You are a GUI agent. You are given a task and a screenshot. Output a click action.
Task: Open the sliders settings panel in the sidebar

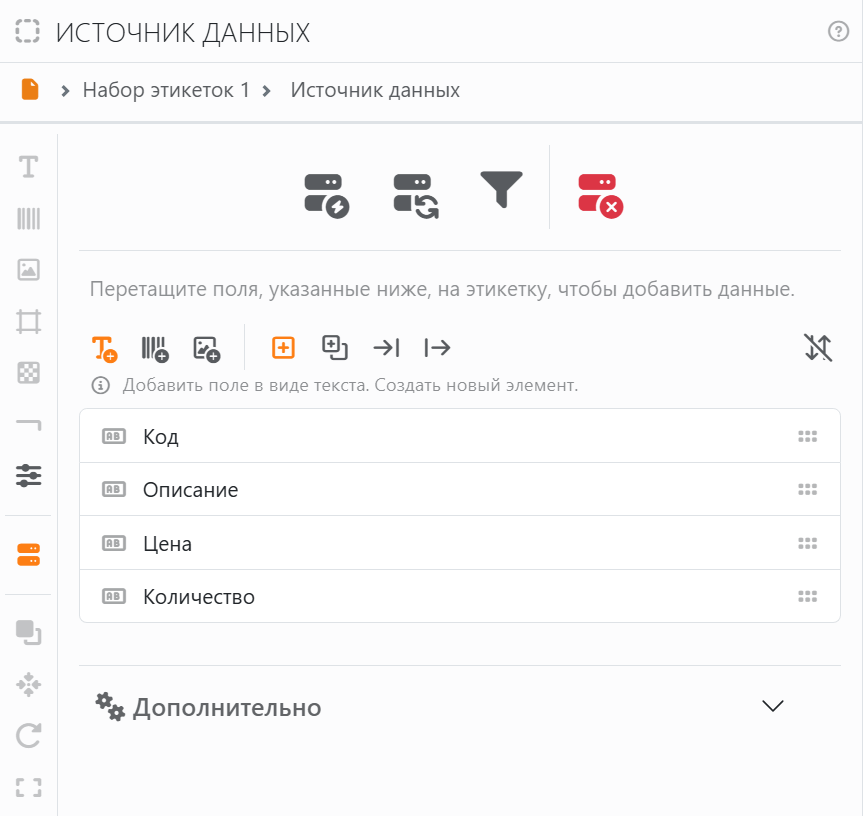click(29, 475)
